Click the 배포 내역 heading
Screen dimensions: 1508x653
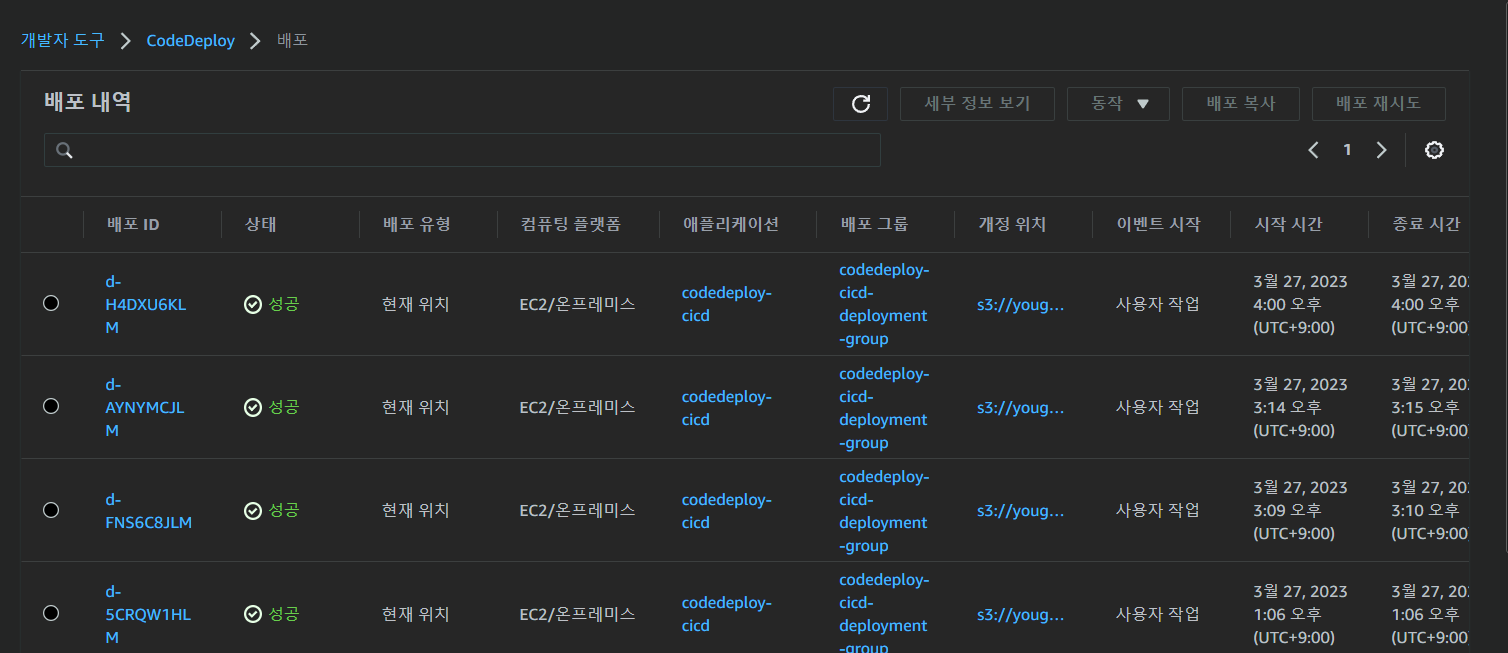(88, 101)
